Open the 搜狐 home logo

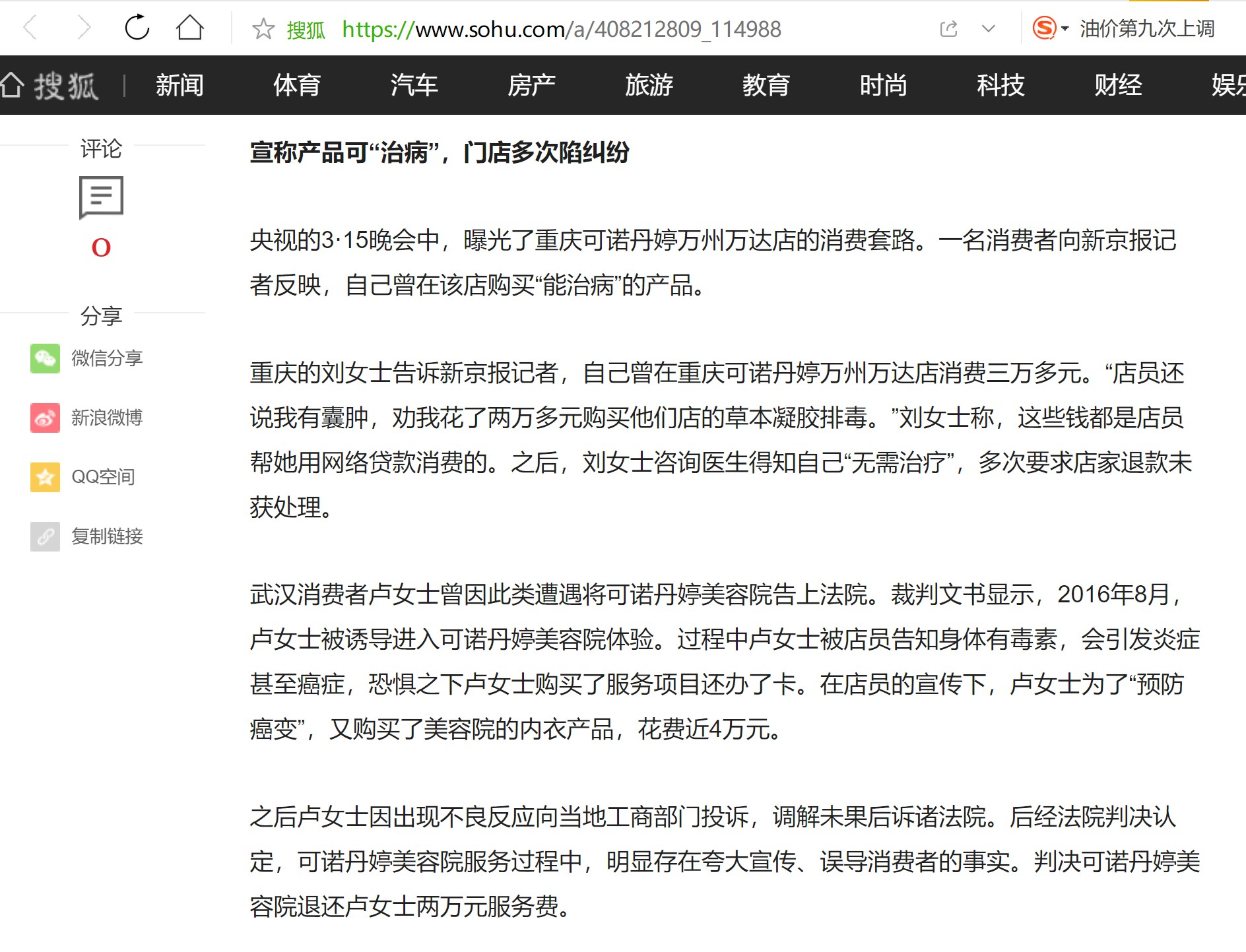pos(49,85)
